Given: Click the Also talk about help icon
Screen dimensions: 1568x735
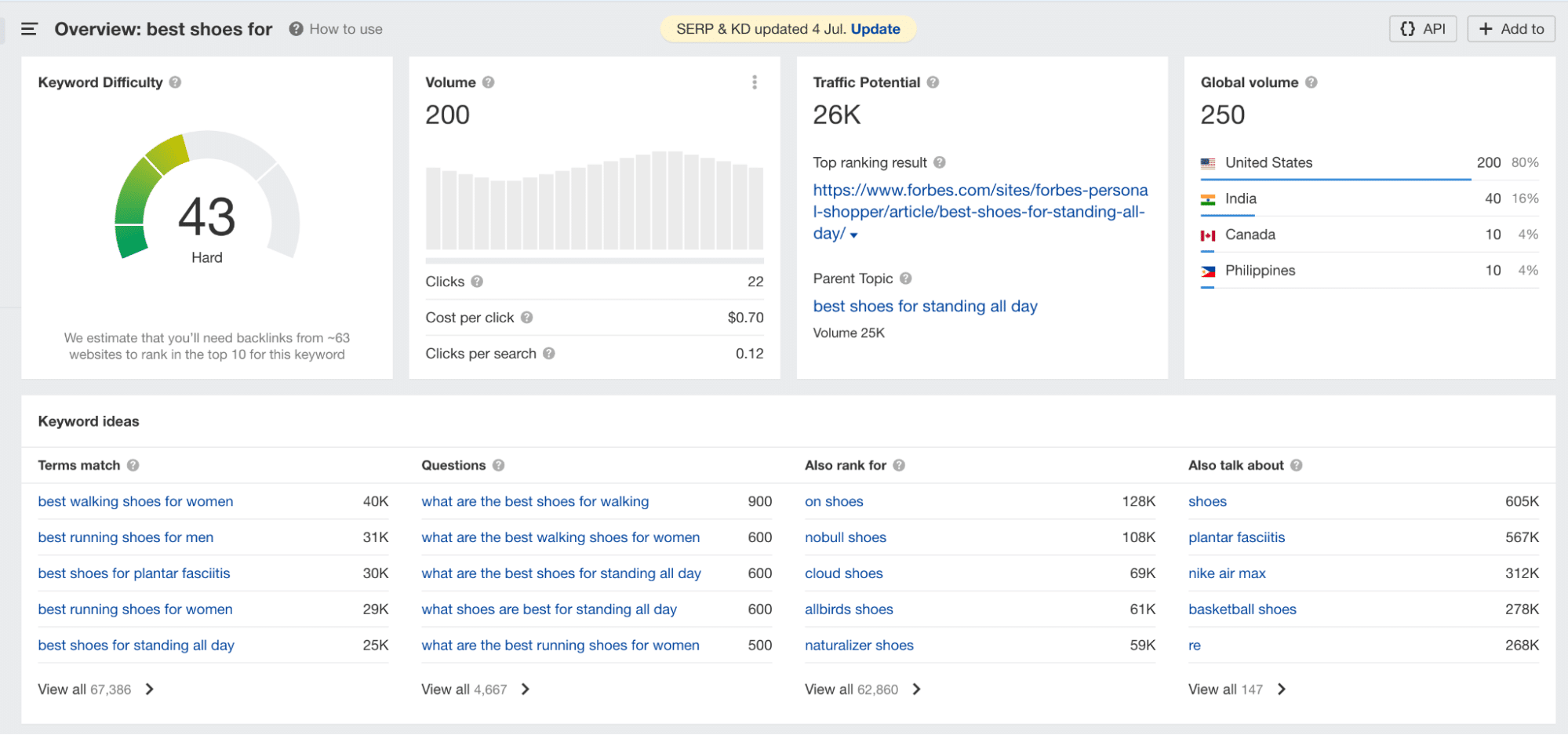Looking at the screenshot, I should click(1296, 464).
